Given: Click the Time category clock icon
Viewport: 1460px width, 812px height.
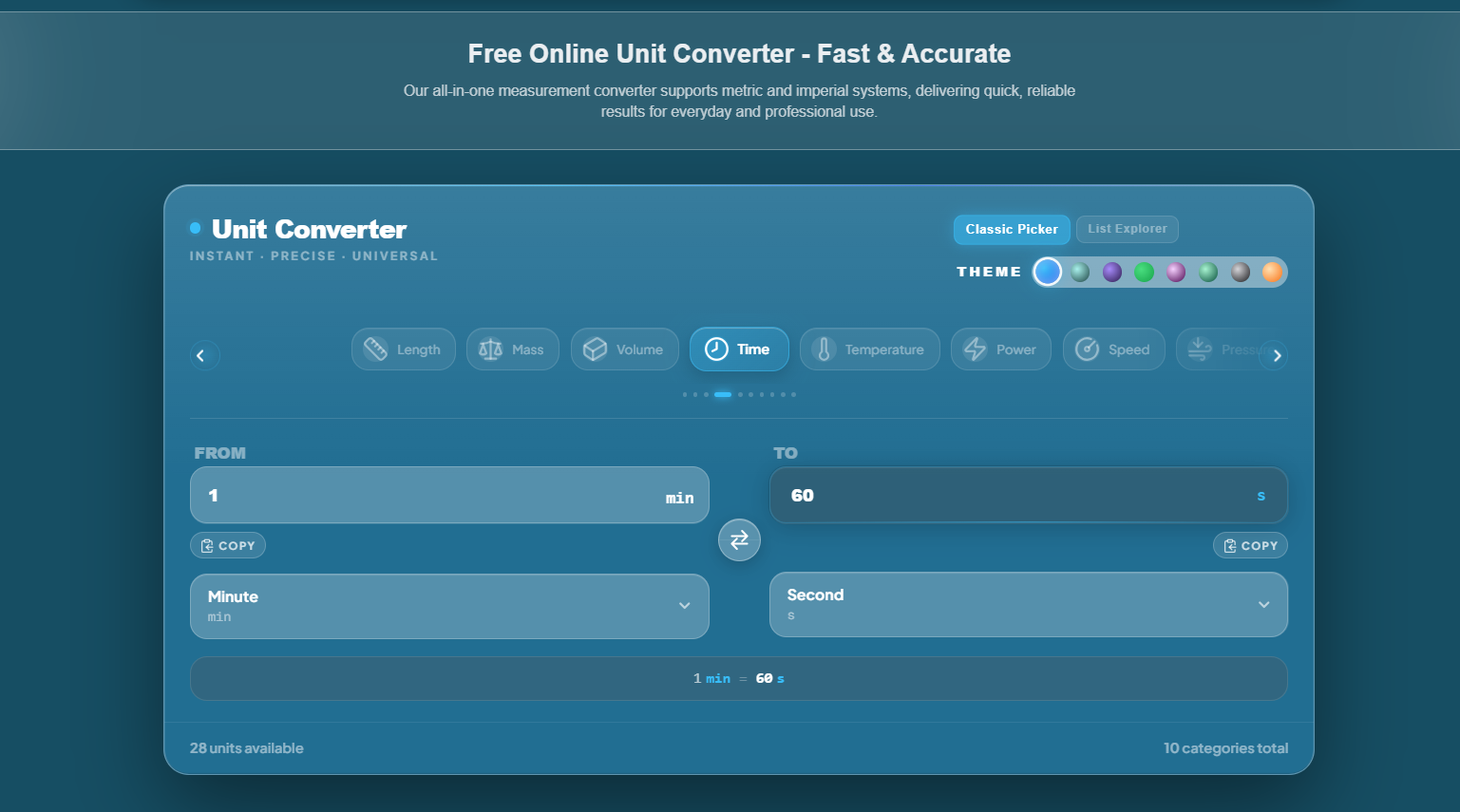Looking at the screenshot, I should pos(716,349).
